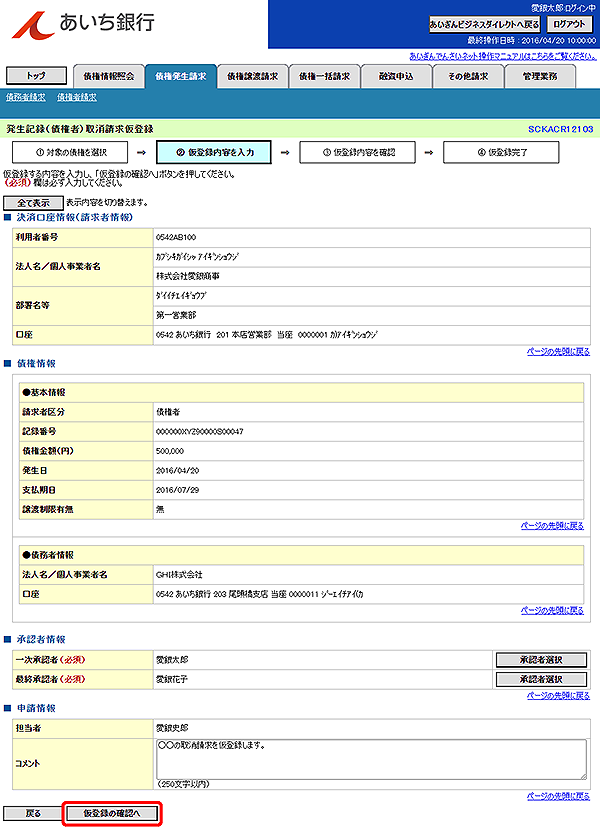
Task: Click the ●基本情報 header row
Action: (301, 393)
